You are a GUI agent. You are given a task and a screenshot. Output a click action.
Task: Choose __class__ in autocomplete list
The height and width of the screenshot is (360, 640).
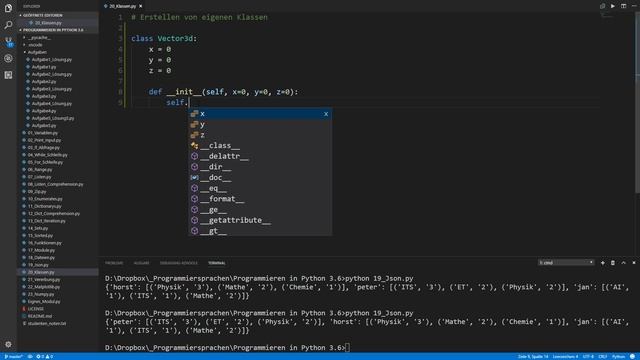tap(260, 146)
